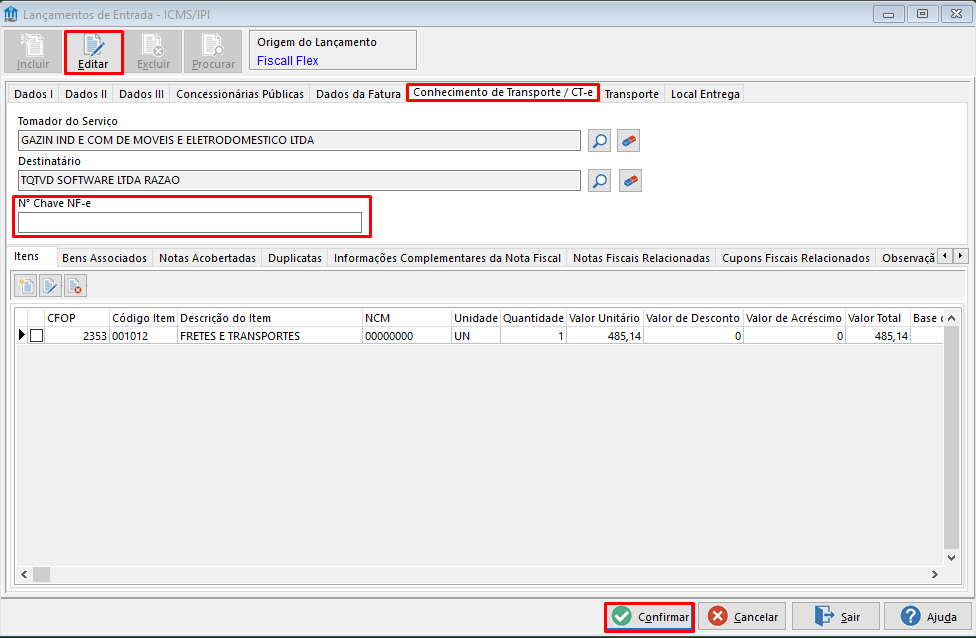Click cell FRETES E TRANSPORTES
The image size is (976, 638).
270,336
